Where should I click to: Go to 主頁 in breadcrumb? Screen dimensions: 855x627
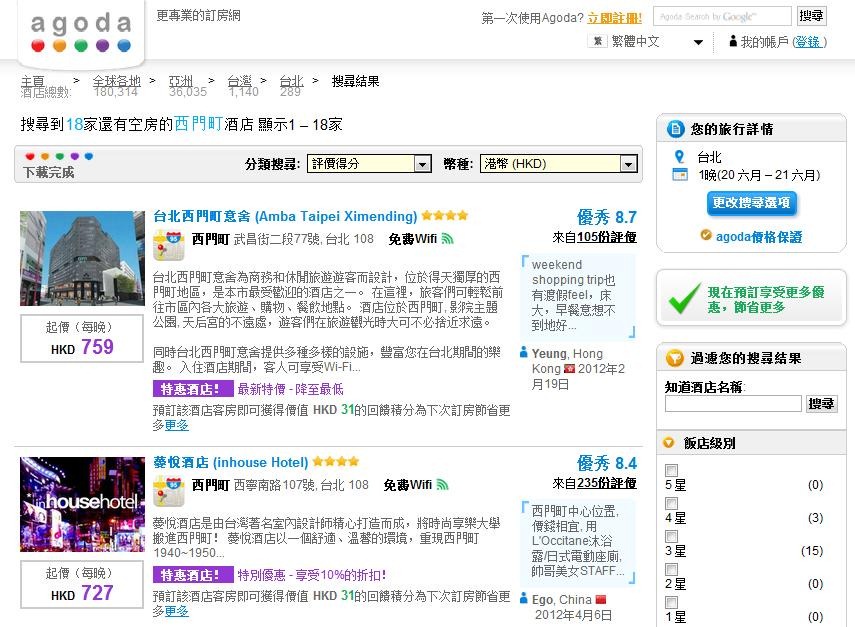[x=32, y=81]
